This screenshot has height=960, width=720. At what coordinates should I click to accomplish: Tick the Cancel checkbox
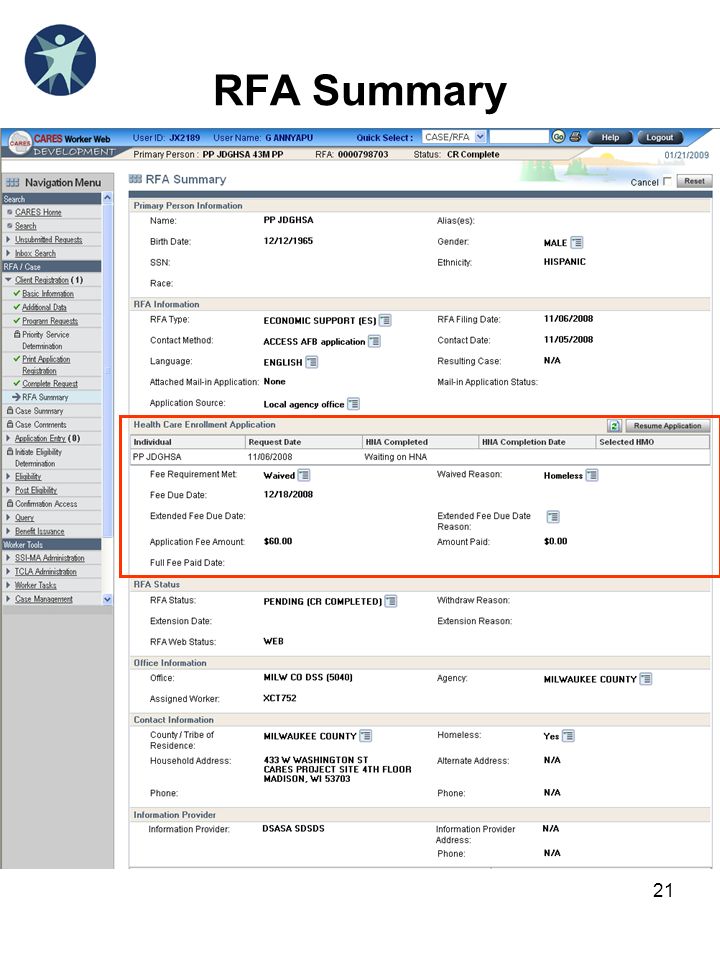pos(667,181)
